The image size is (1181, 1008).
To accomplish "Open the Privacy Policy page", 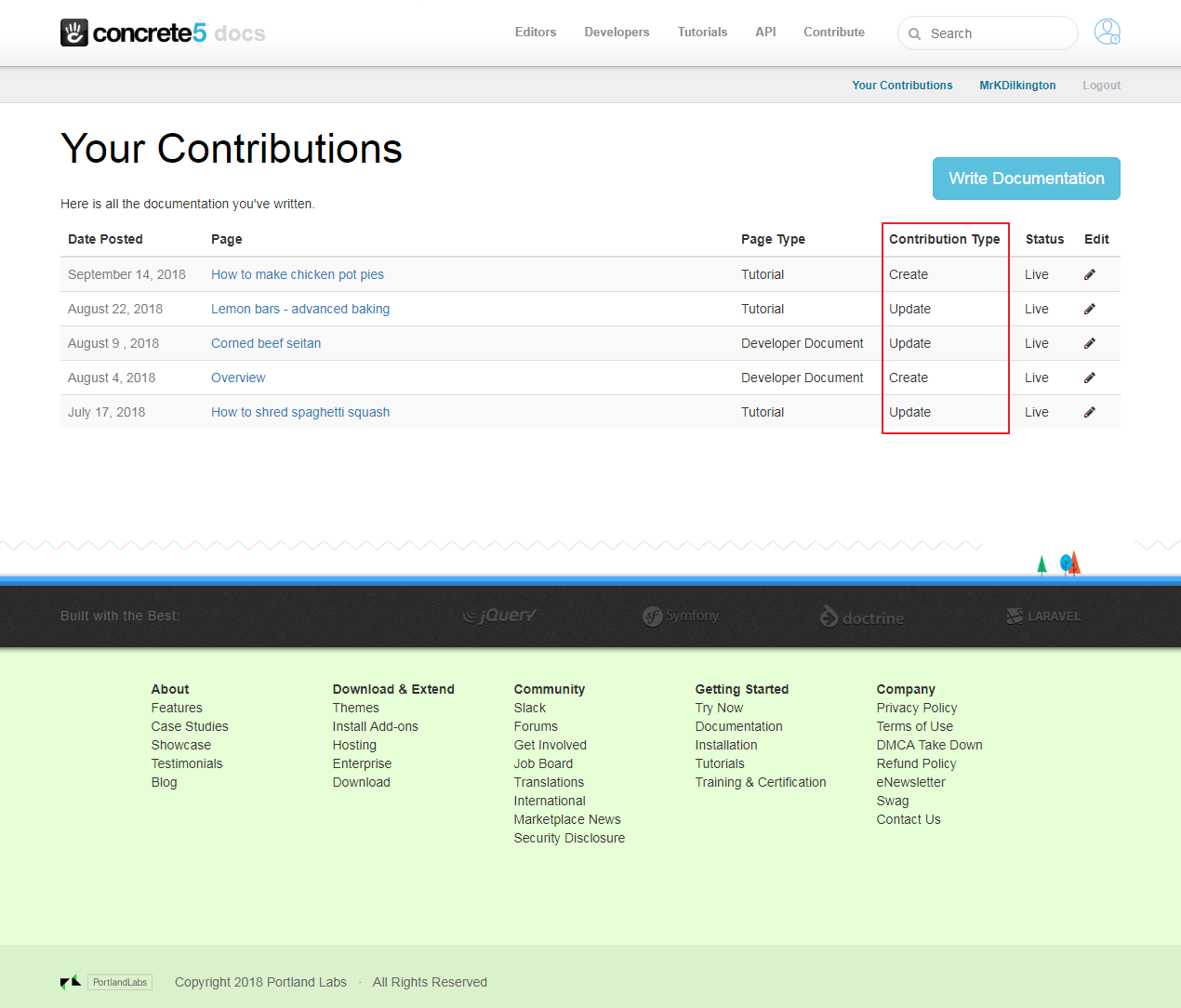I will tap(917, 708).
